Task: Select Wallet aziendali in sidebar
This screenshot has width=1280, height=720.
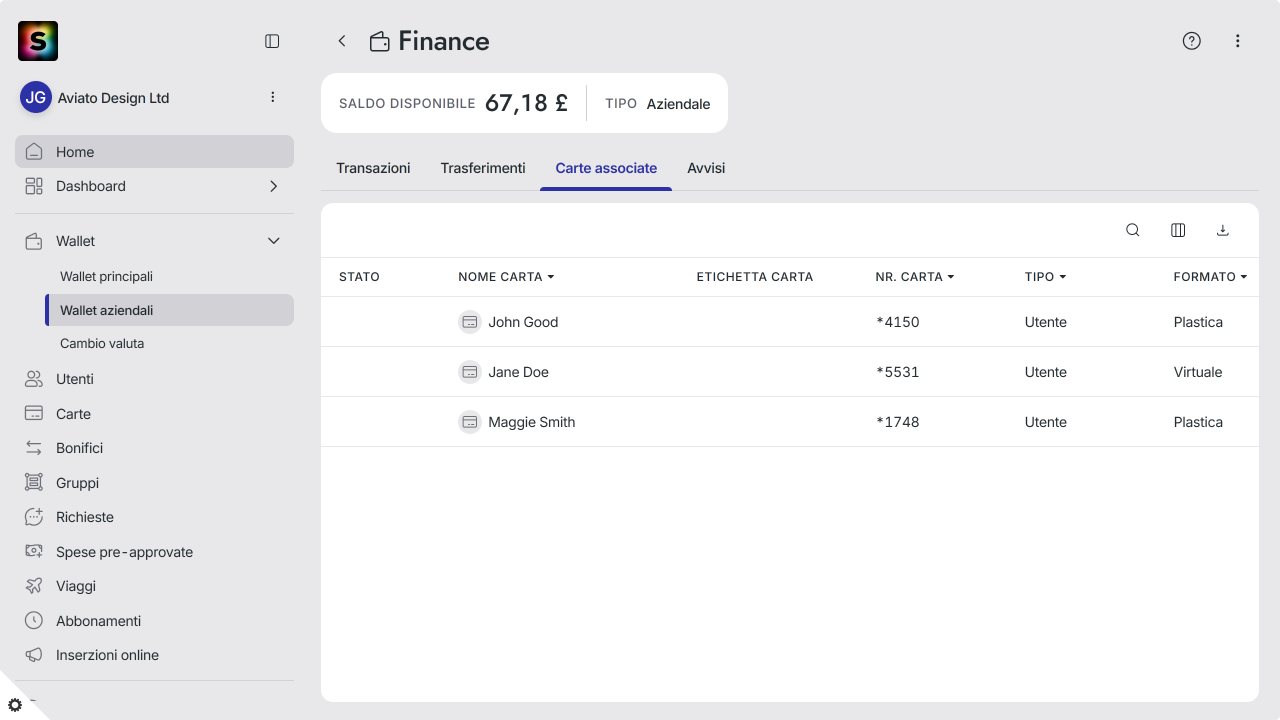Action: (x=169, y=310)
